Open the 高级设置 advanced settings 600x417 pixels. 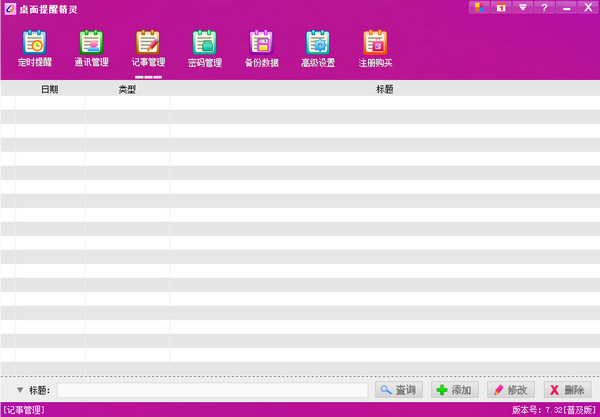[318, 48]
